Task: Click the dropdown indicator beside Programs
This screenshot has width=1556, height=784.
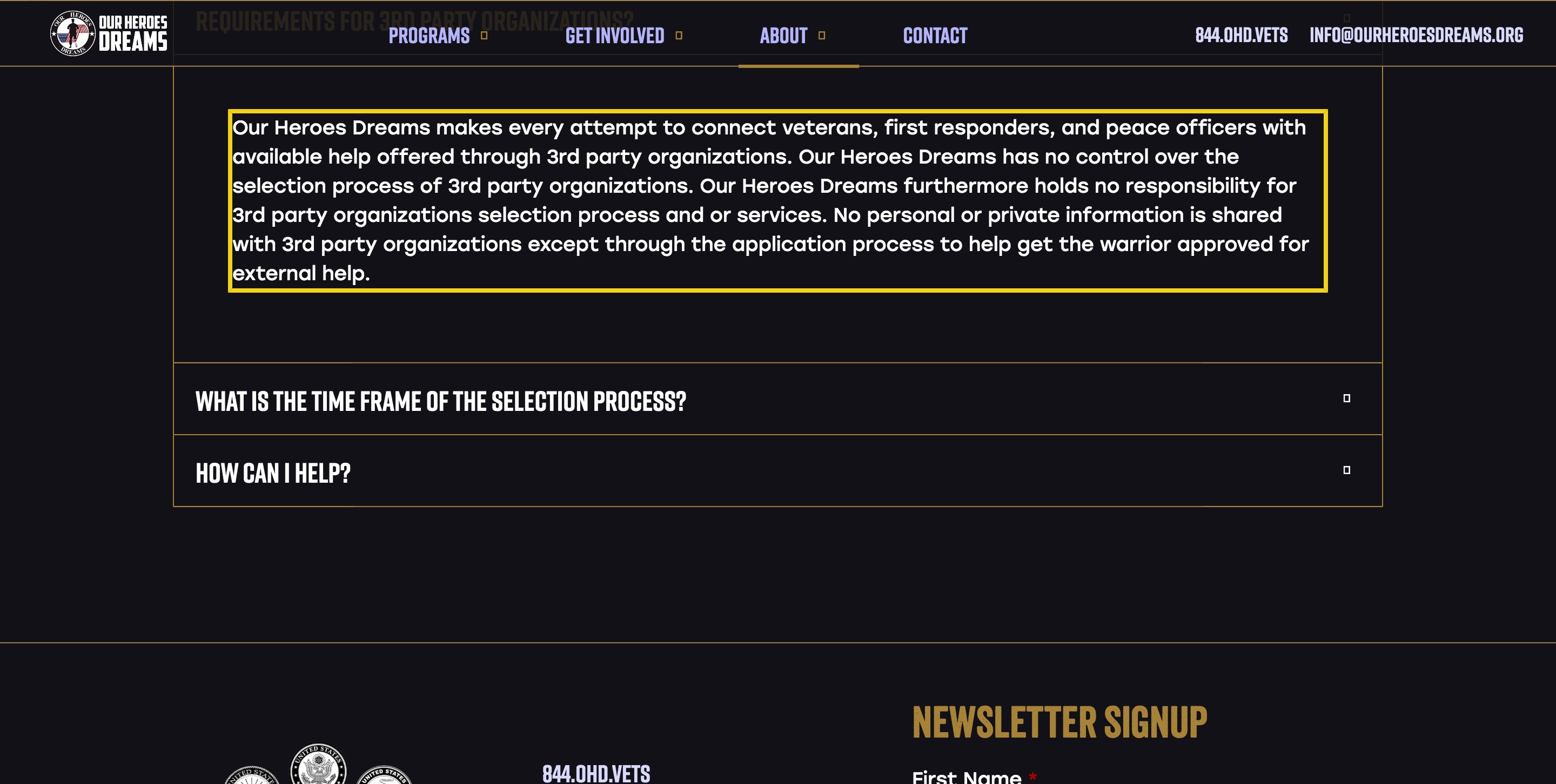Action: pyautogui.click(x=484, y=36)
